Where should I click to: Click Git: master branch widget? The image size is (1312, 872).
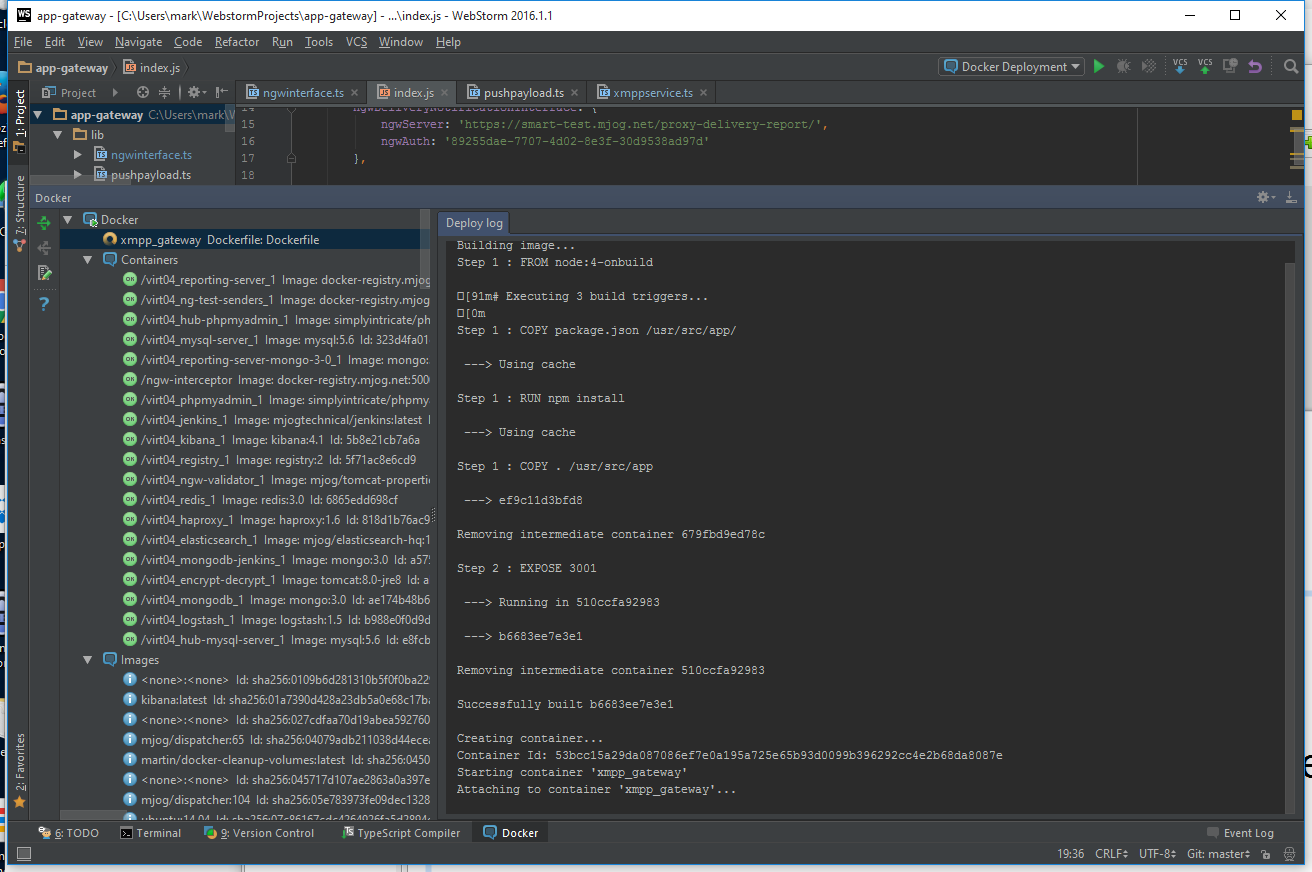pos(1220,854)
